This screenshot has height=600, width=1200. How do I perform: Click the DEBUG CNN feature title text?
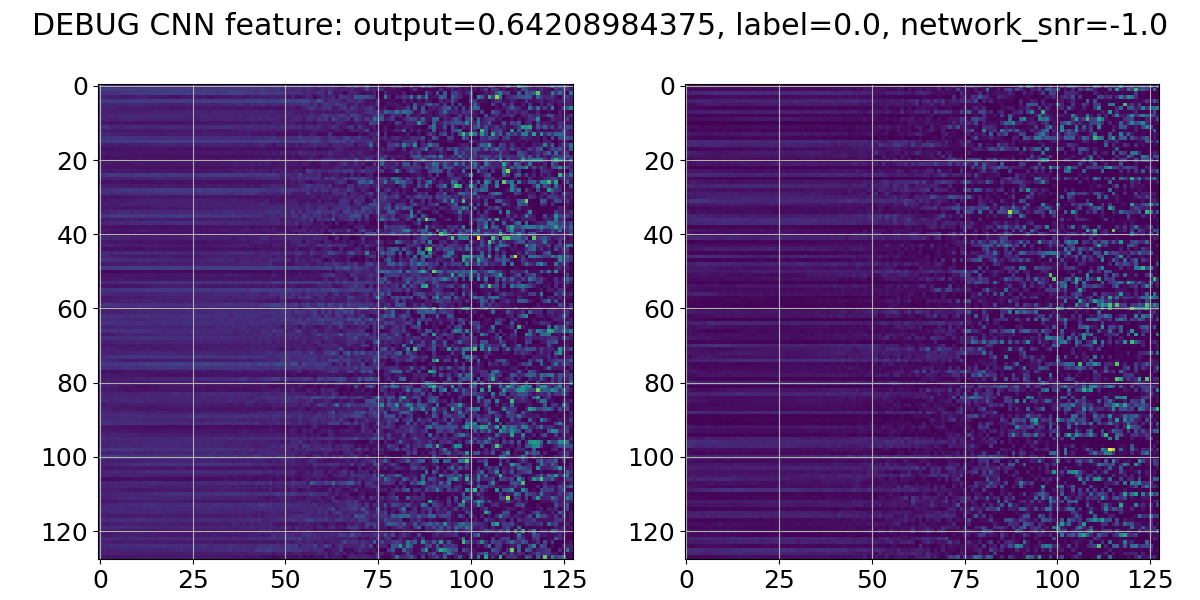600,25
